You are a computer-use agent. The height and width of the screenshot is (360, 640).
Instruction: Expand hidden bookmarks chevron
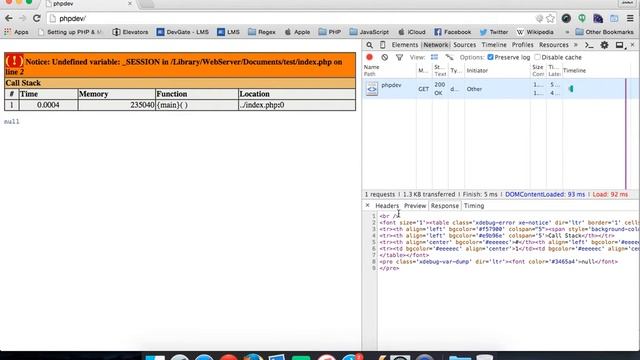[567, 32]
